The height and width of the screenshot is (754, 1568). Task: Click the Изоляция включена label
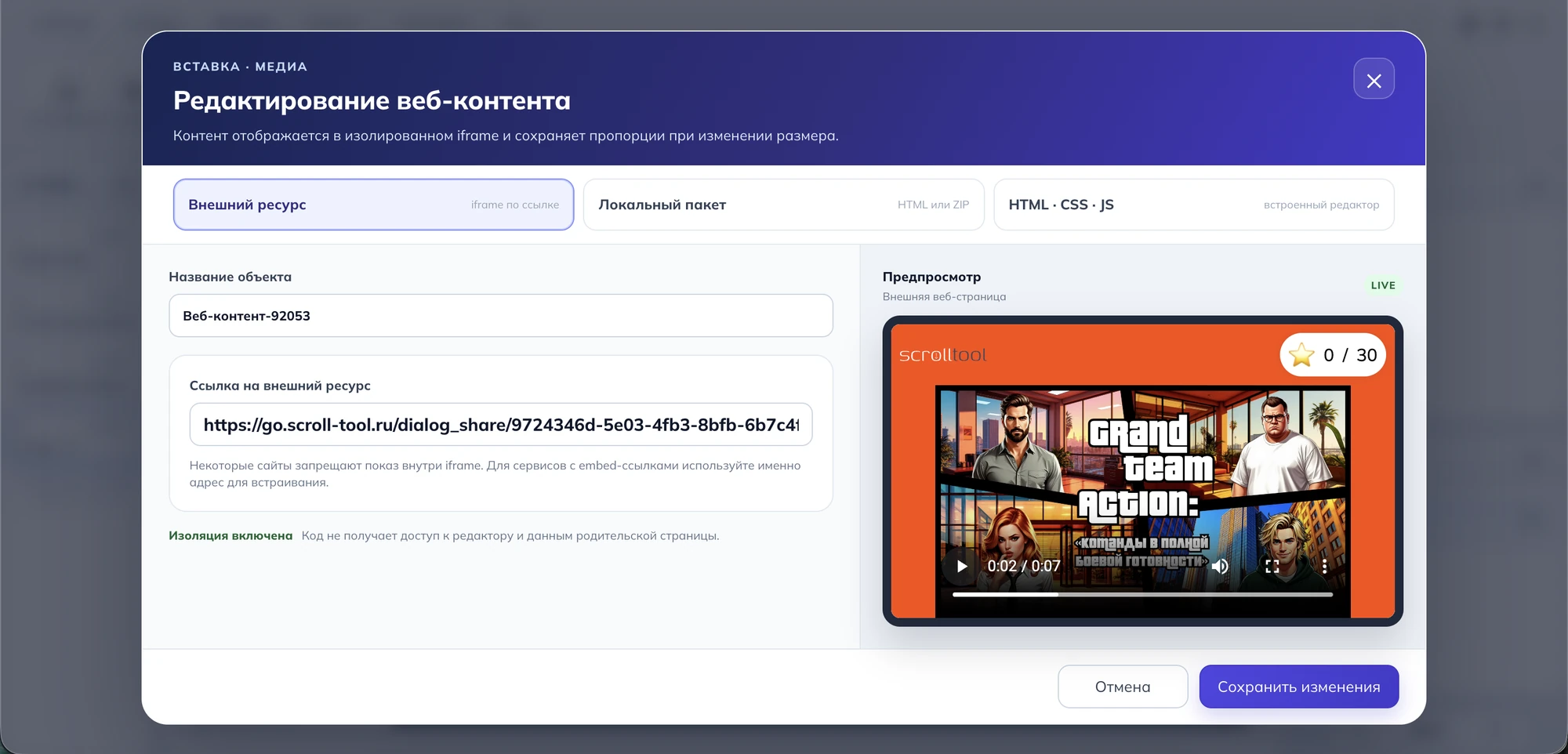click(x=230, y=535)
